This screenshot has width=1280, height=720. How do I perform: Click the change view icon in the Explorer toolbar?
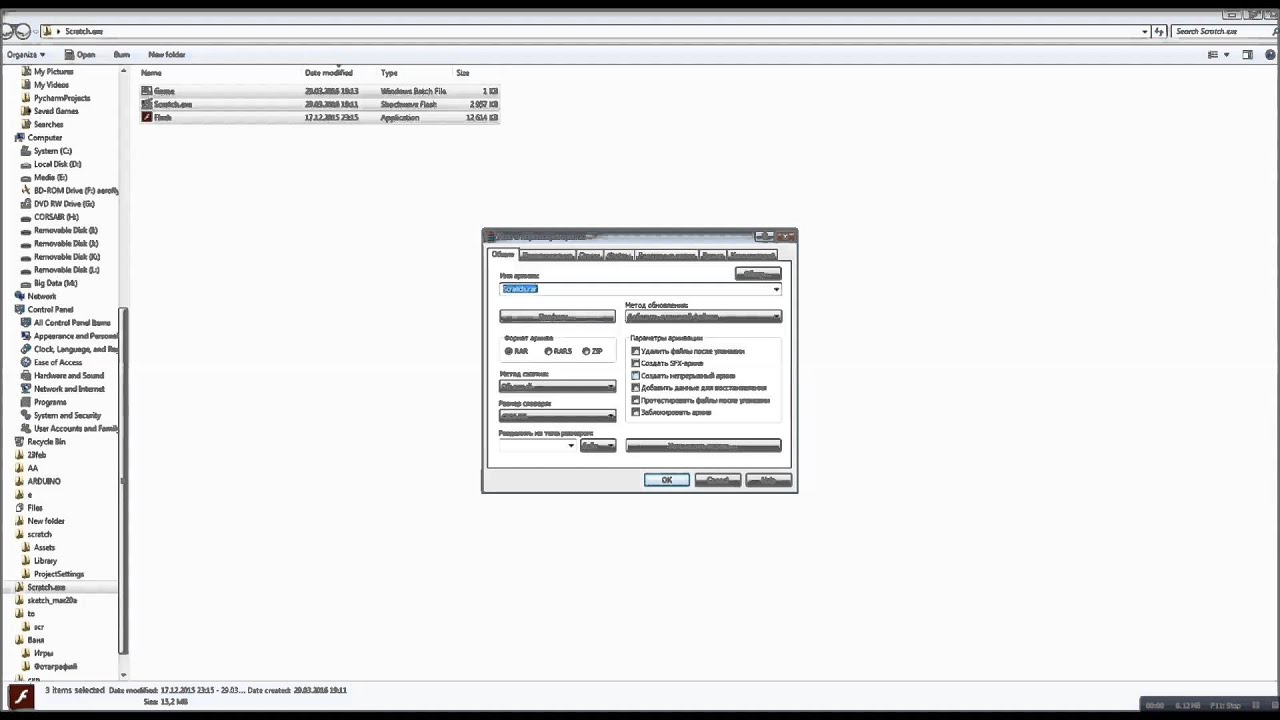pos(1213,55)
